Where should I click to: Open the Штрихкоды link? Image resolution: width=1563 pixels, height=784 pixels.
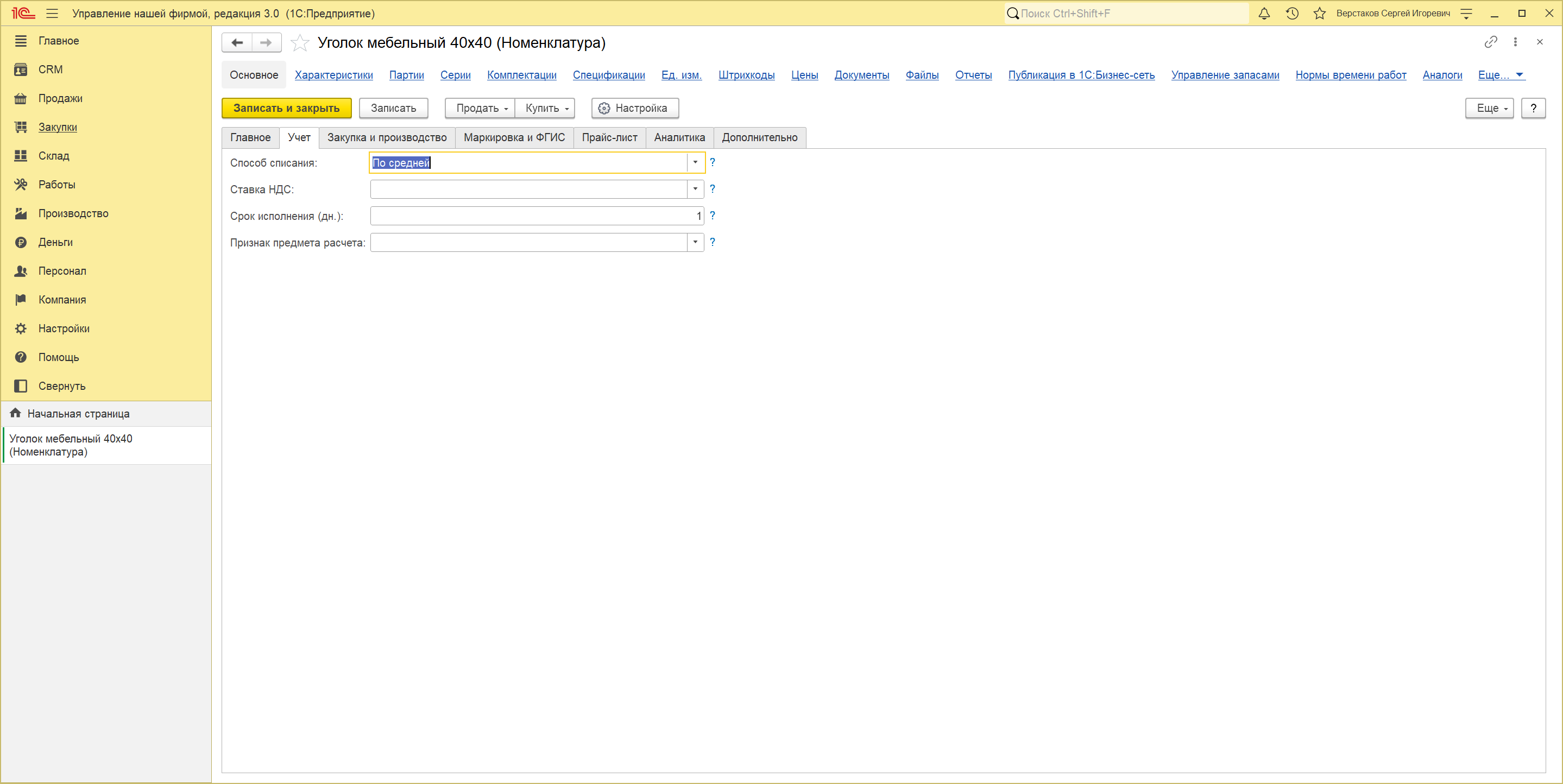coord(746,75)
